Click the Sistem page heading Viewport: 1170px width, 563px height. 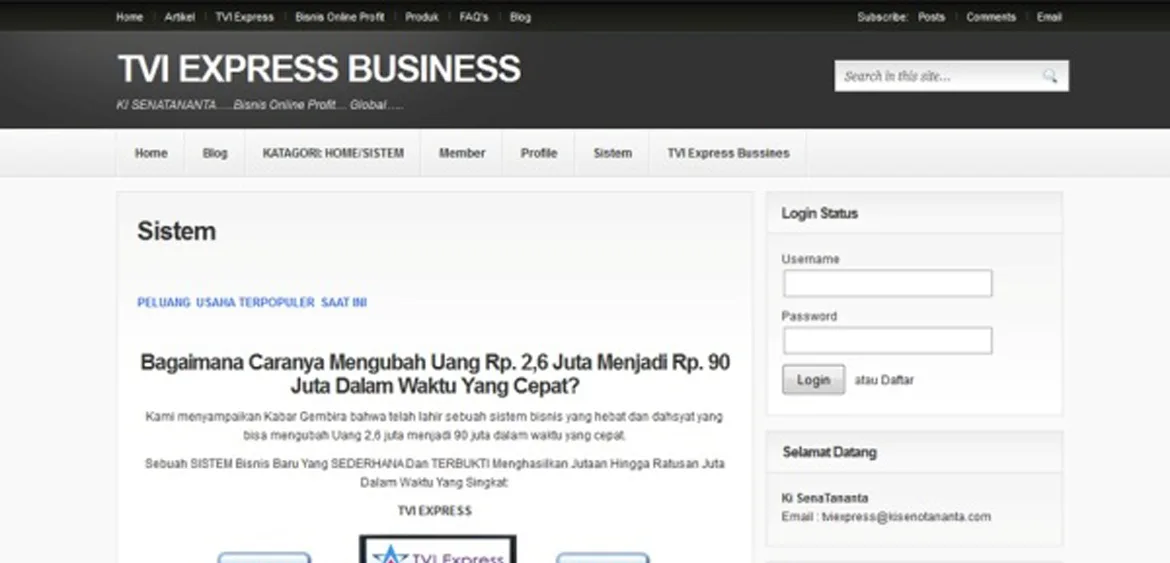(177, 231)
